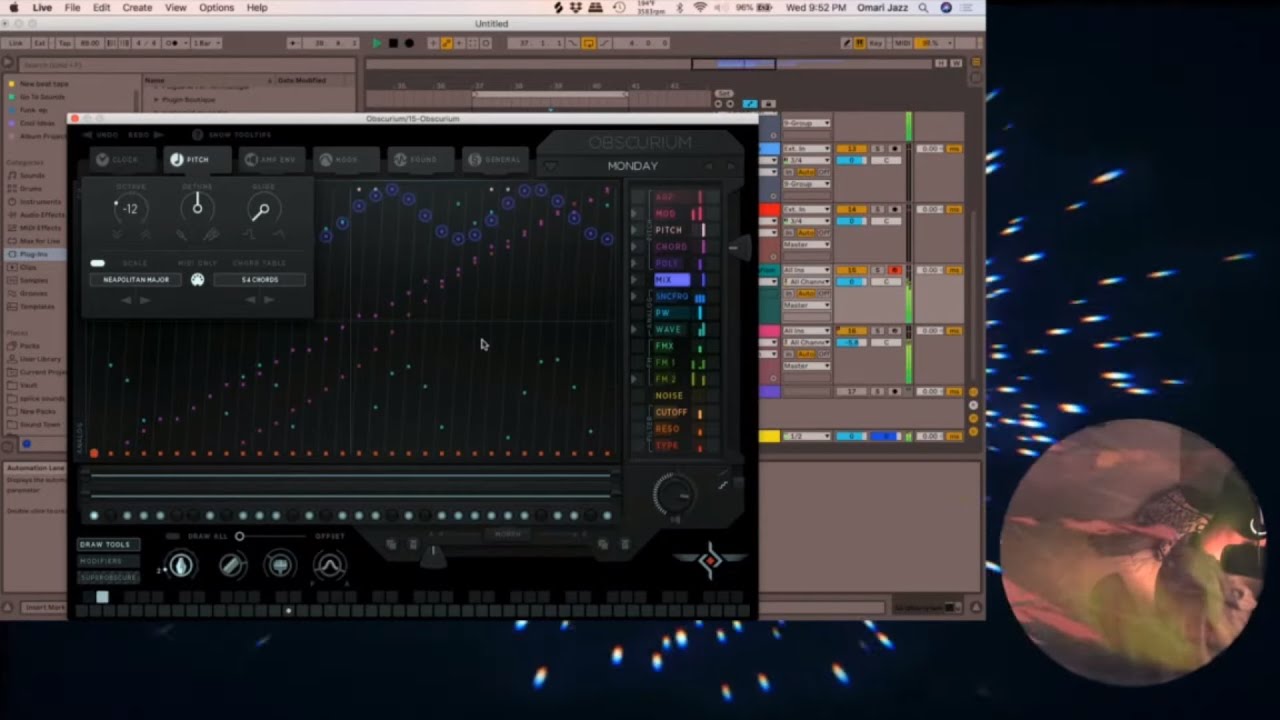The image size is (1280, 720).
Task: Toggle the Scale on/off switch
Action: pyautogui.click(x=97, y=263)
